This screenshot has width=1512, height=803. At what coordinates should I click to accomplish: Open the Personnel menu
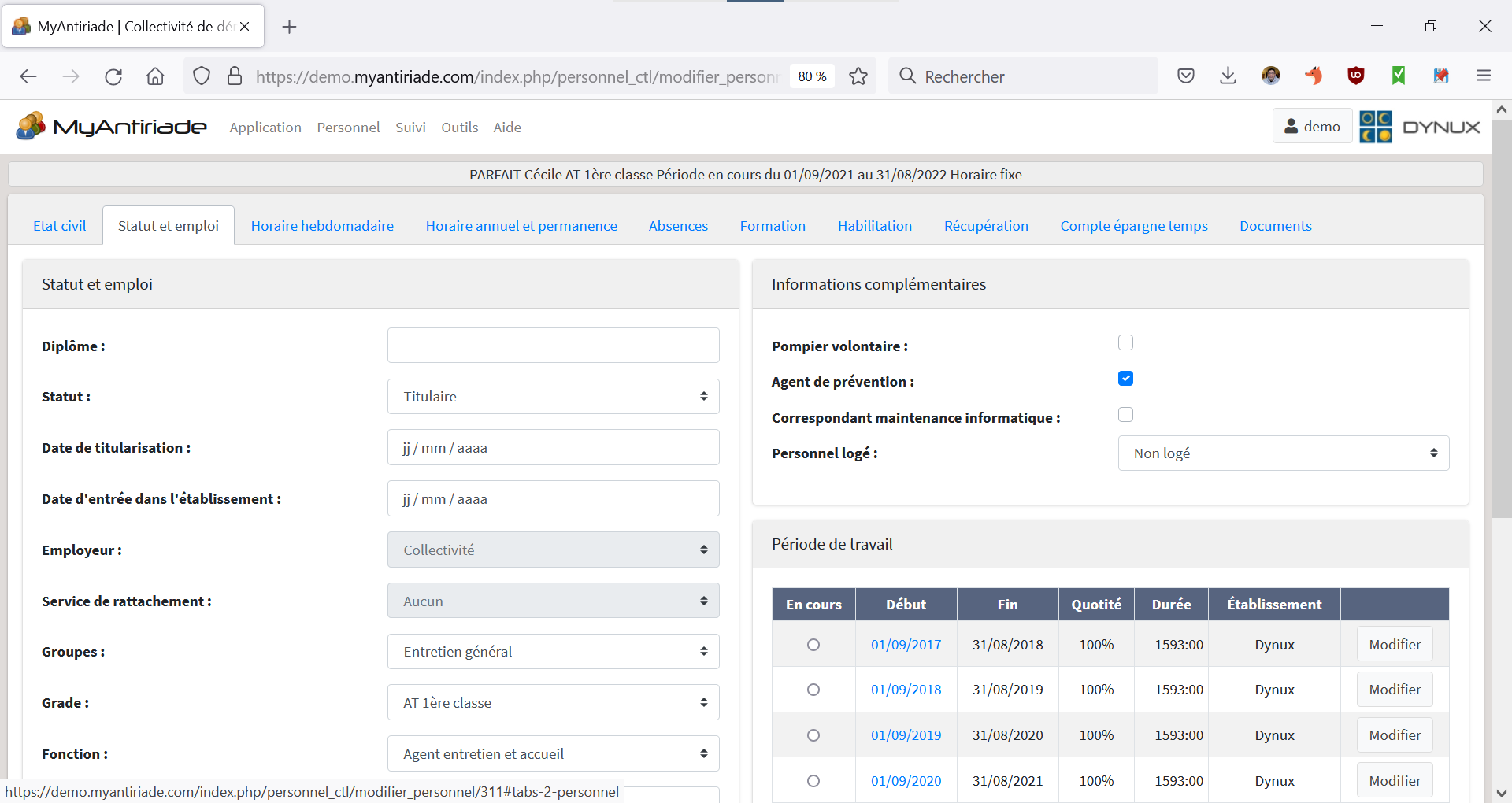[x=348, y=128]
